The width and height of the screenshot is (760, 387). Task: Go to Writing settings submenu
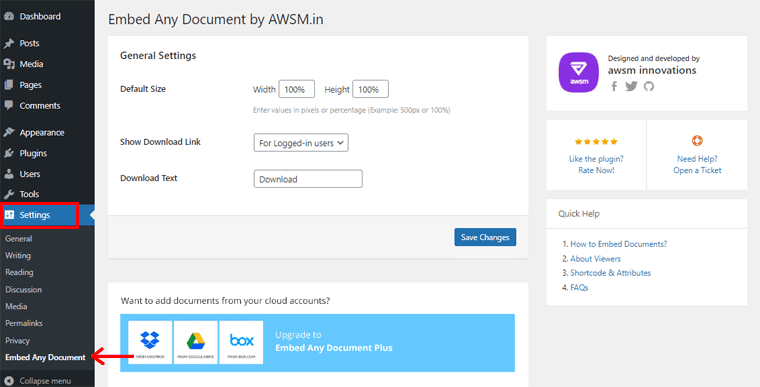click(18, 256)
